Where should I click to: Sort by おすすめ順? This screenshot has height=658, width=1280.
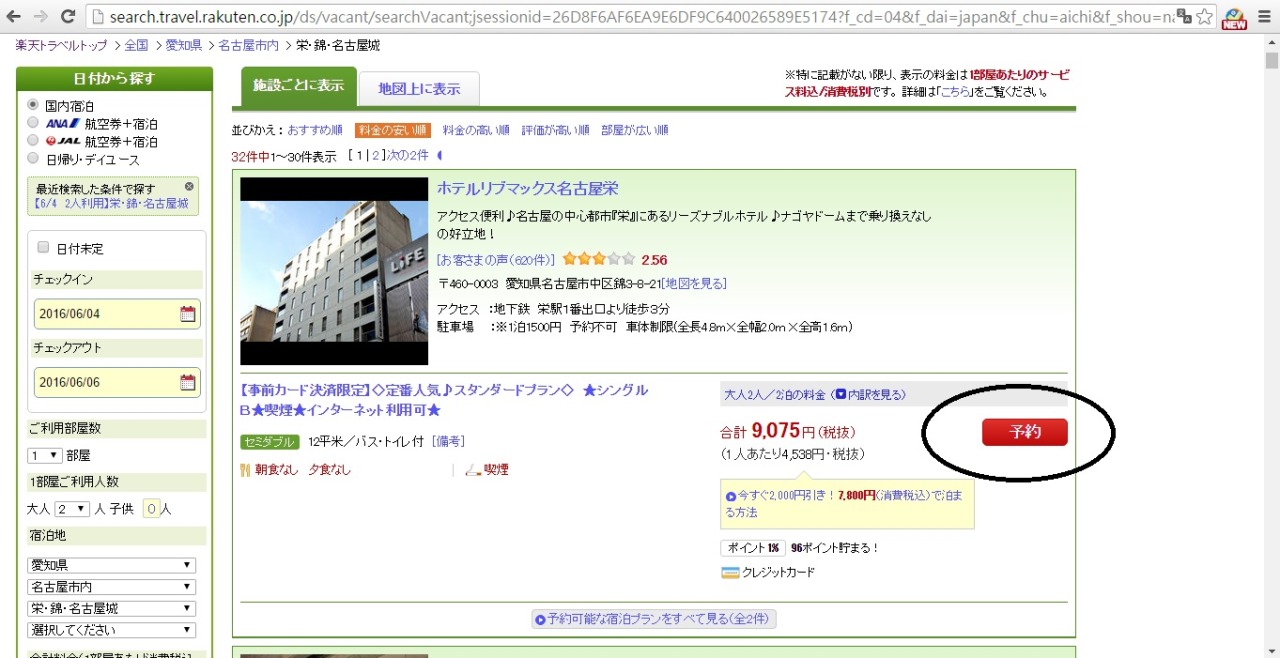[x=315, y=130]
